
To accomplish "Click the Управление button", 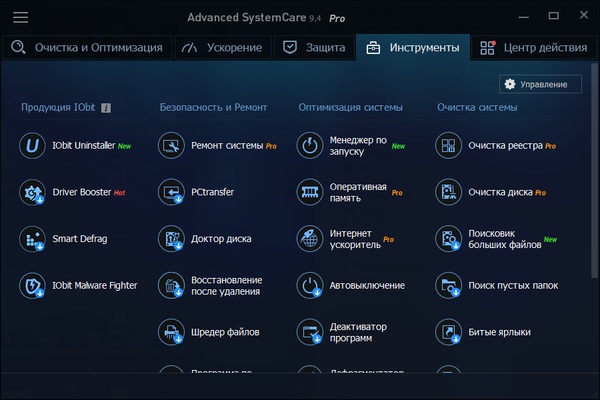I will click(x=540, y=85).
